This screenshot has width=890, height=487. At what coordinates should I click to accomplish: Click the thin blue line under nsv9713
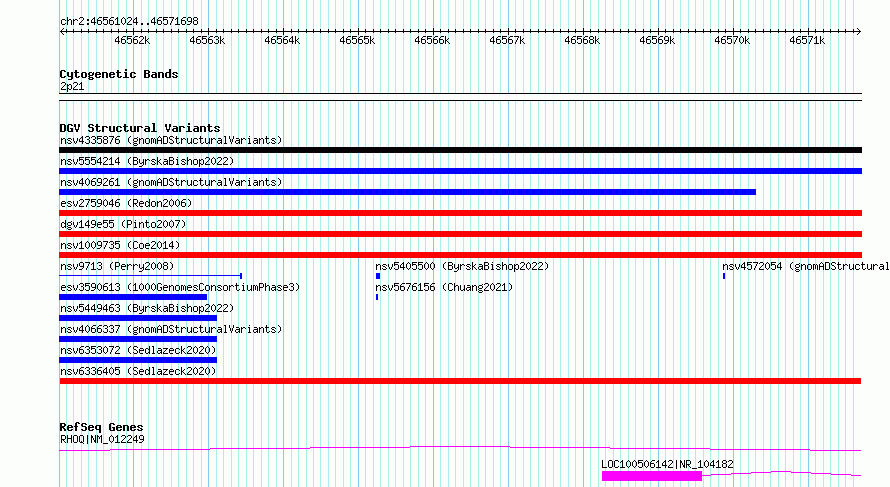150,276
